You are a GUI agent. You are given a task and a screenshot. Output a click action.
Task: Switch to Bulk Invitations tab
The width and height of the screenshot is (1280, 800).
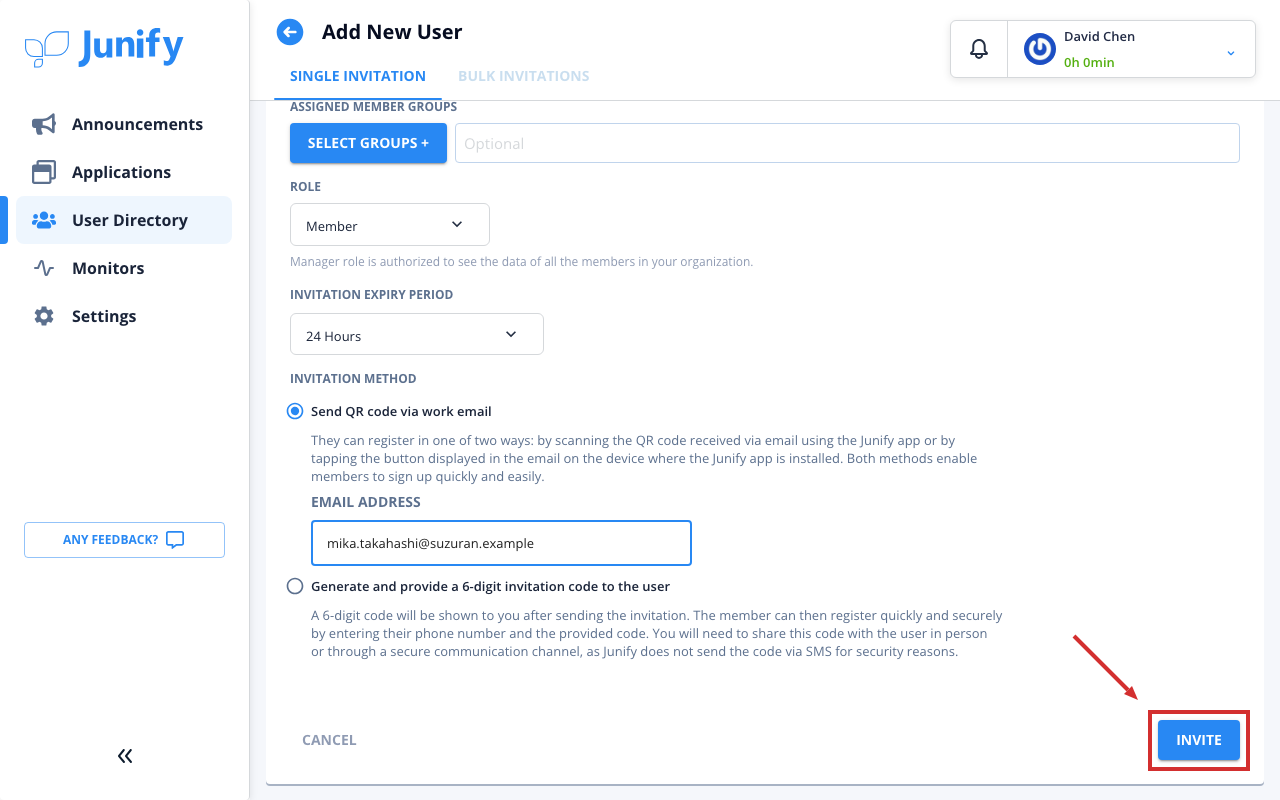tap(524, 76)
